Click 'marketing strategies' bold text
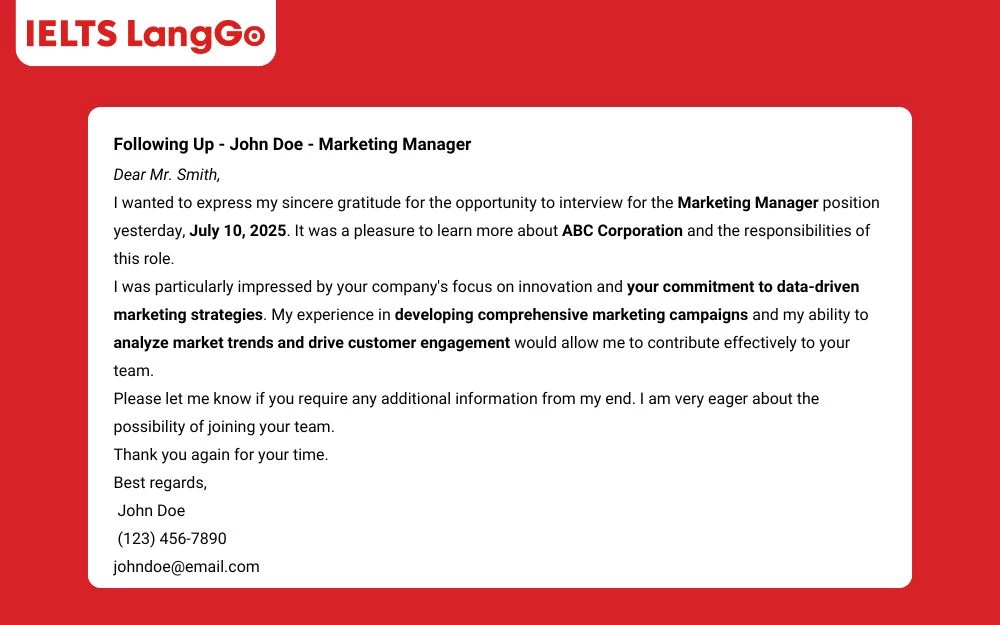The height and width of the screenshot is (625, 1000). coord(188,314)
